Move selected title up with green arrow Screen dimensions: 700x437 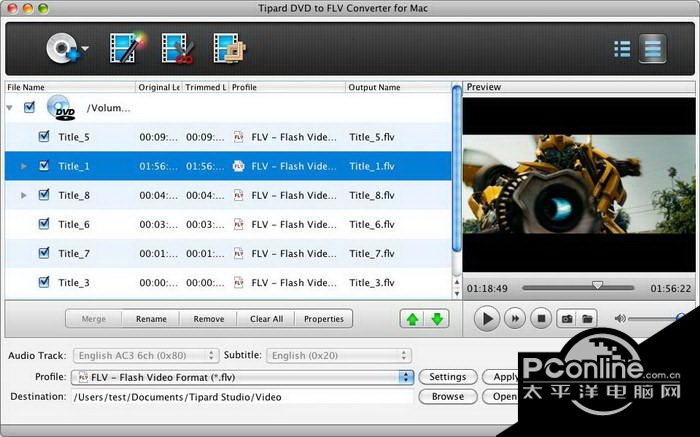coord(412,319)
